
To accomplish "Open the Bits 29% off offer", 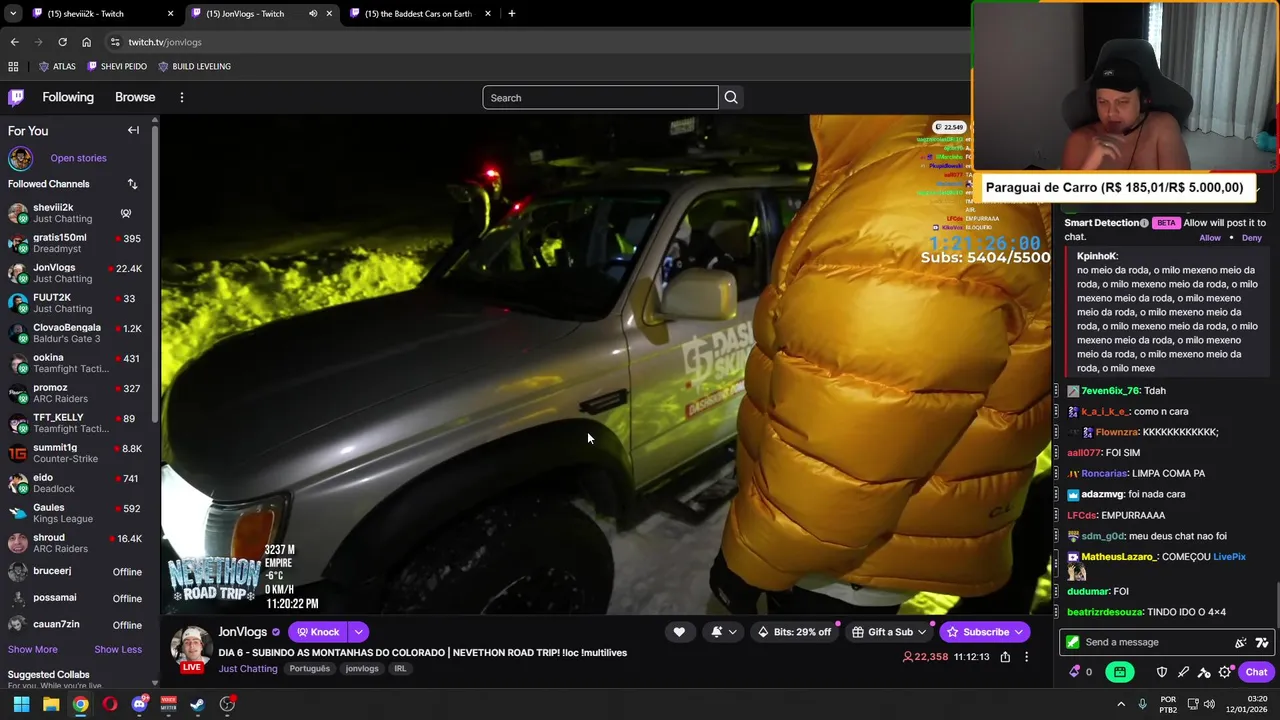I will [x=794, y=632].
